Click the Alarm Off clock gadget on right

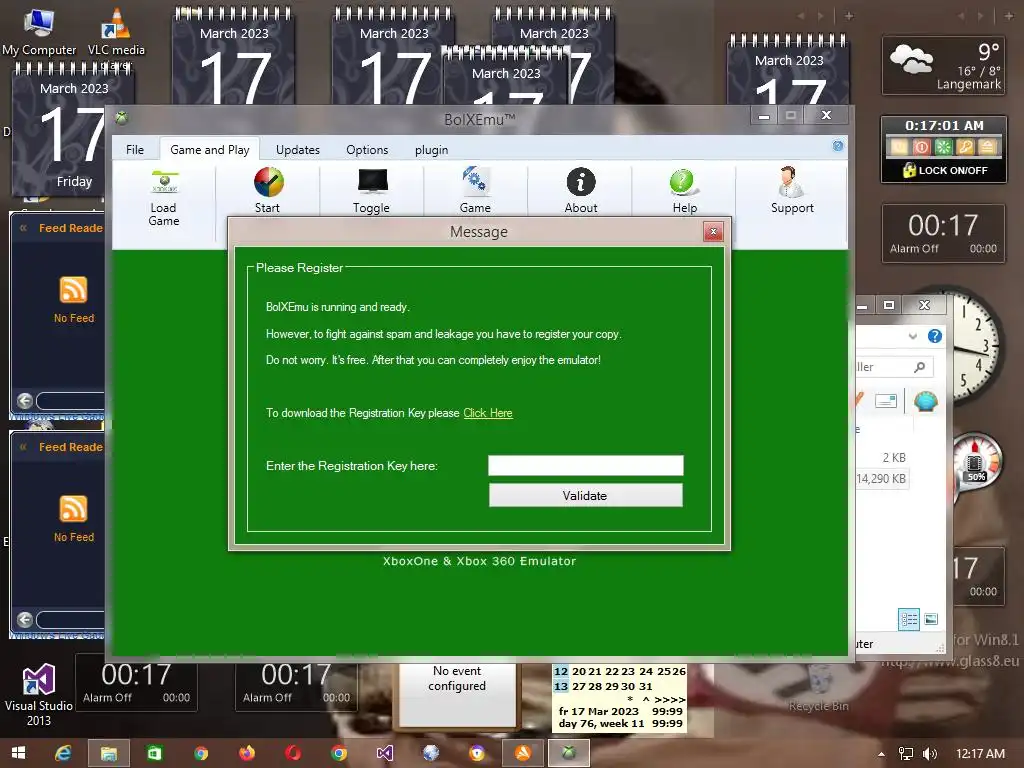[x=943, y=233]
